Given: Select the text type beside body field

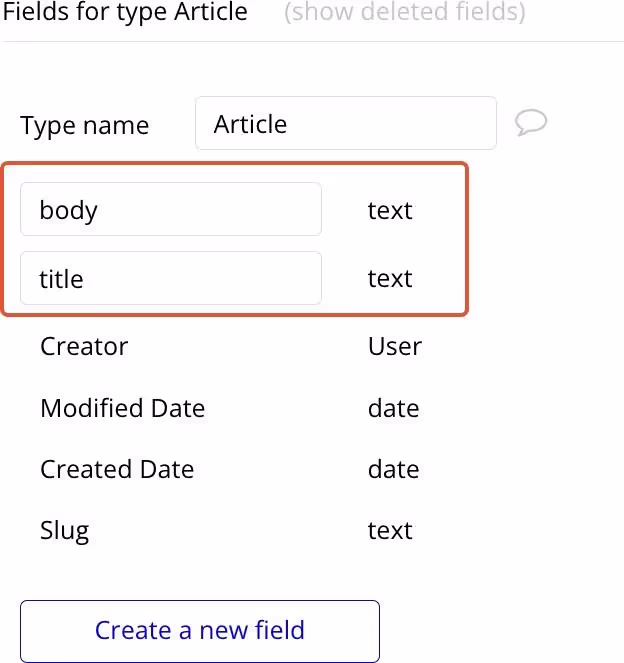Looking at the screenshot, I should pyautogui.click(x=390, y=210).
